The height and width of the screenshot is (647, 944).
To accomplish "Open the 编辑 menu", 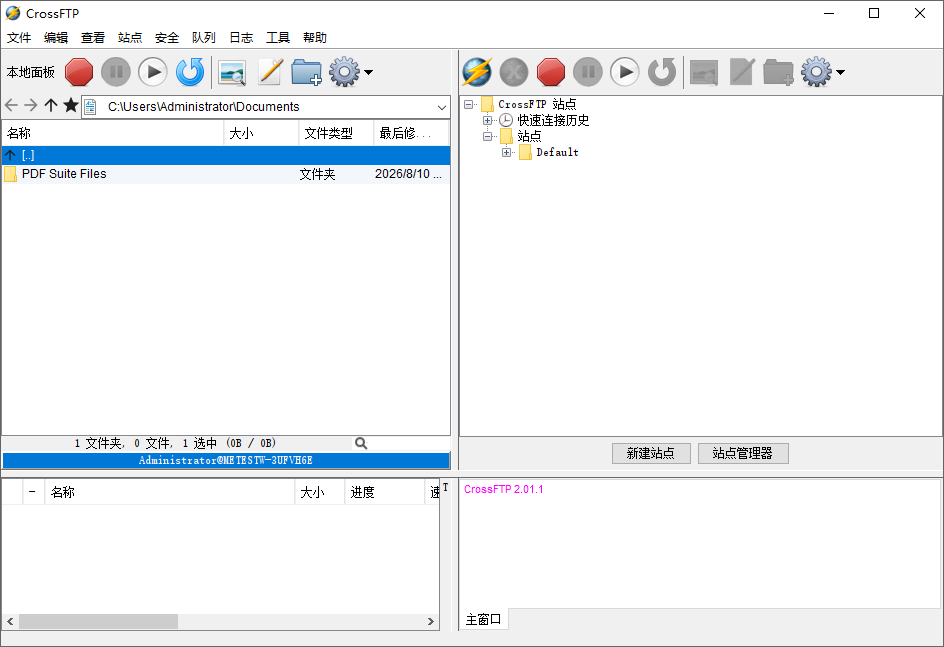I will pyautogui.click(x=56, y=38).
